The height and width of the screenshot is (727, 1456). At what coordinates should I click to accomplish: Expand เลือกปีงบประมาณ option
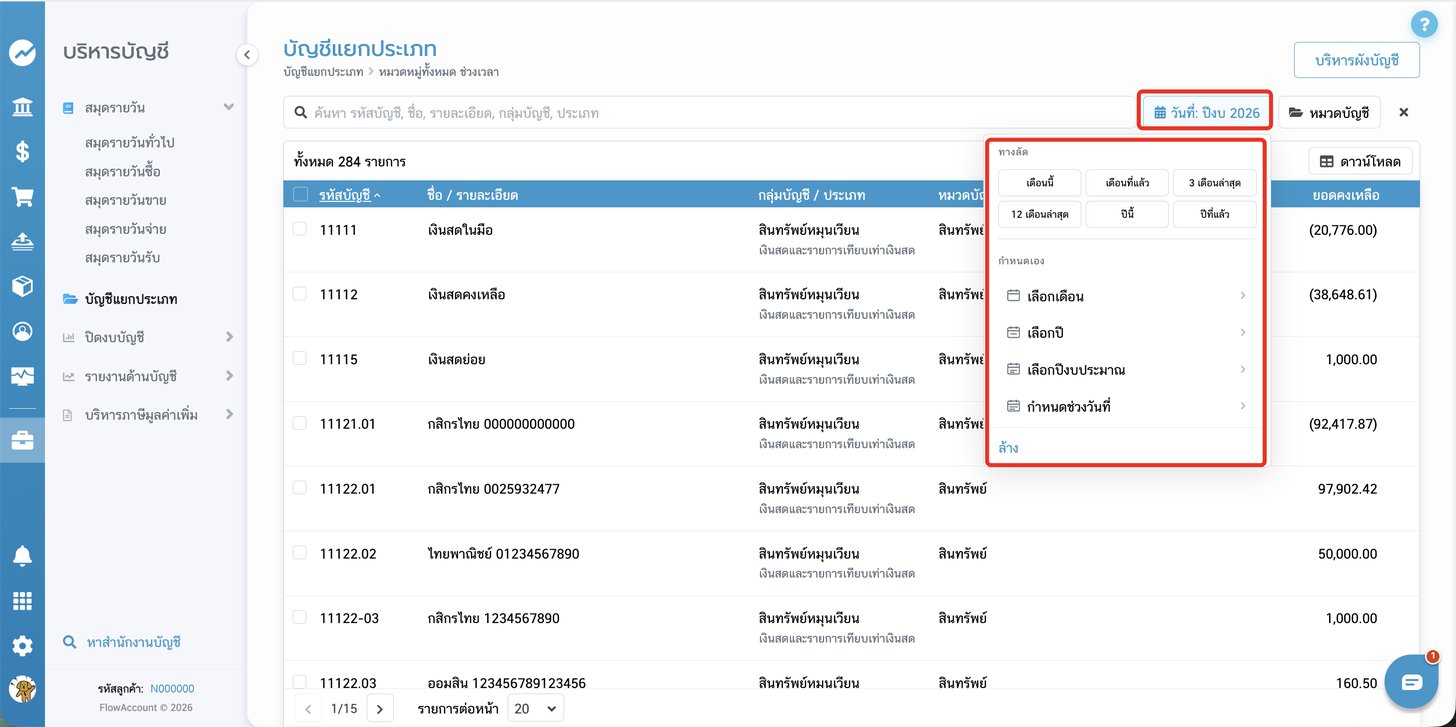1126,370
